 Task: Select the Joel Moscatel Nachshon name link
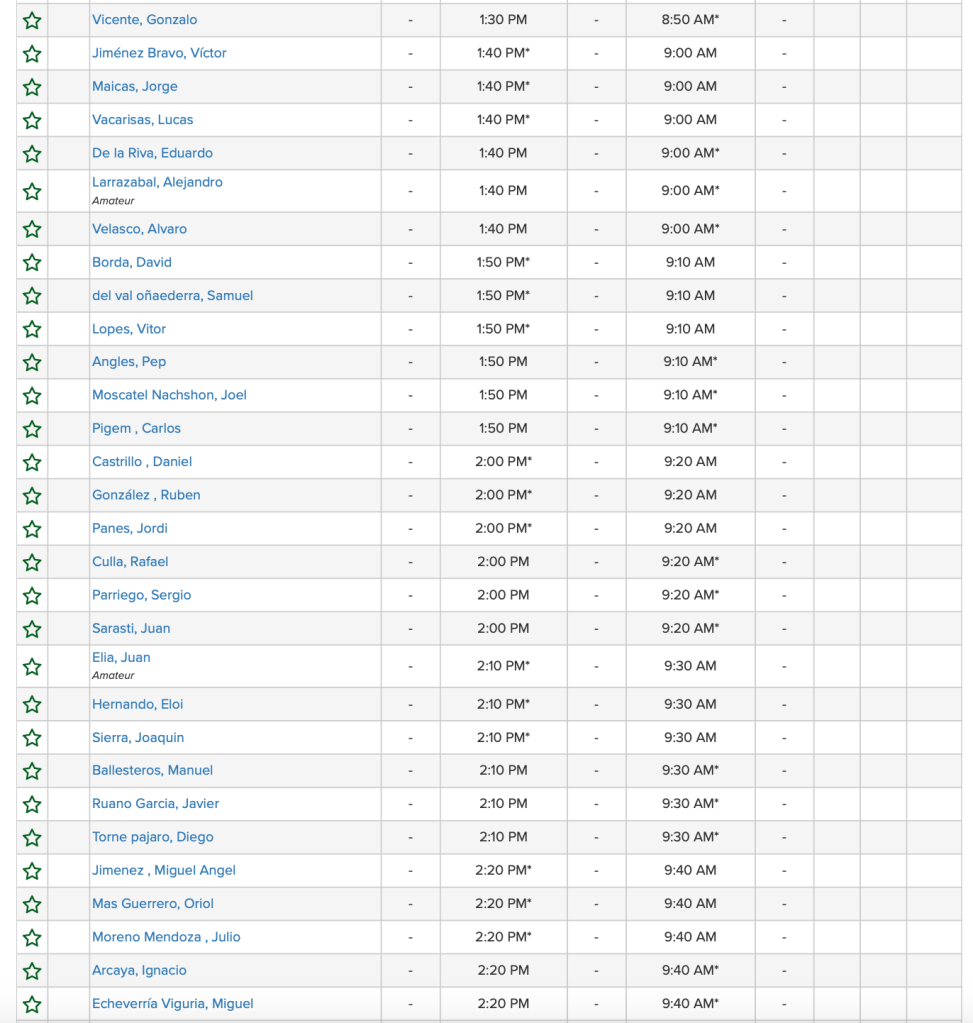(x=169, y=395)
